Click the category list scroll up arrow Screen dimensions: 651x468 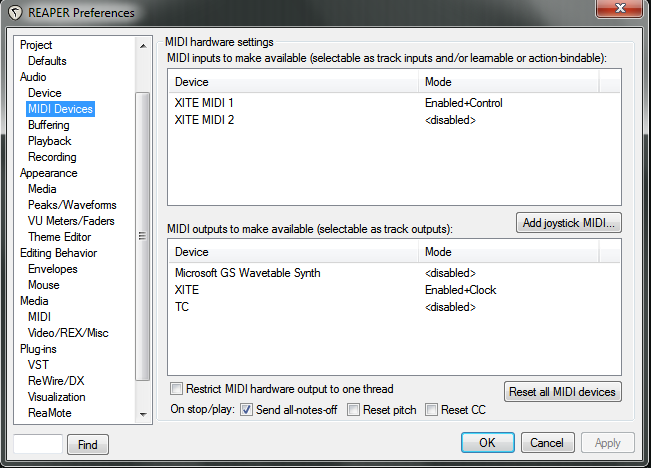pyautogui.click(x=143, y=46)
